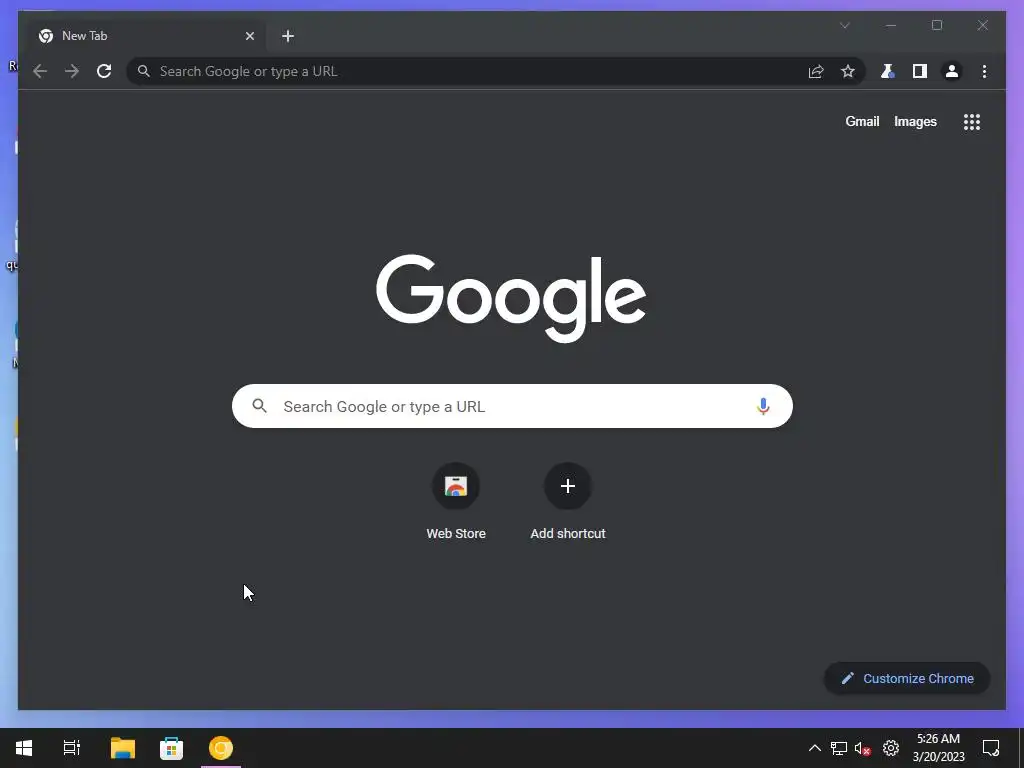Open Images link
Viewport: 1024px width, 768px height.
[915, 121]
